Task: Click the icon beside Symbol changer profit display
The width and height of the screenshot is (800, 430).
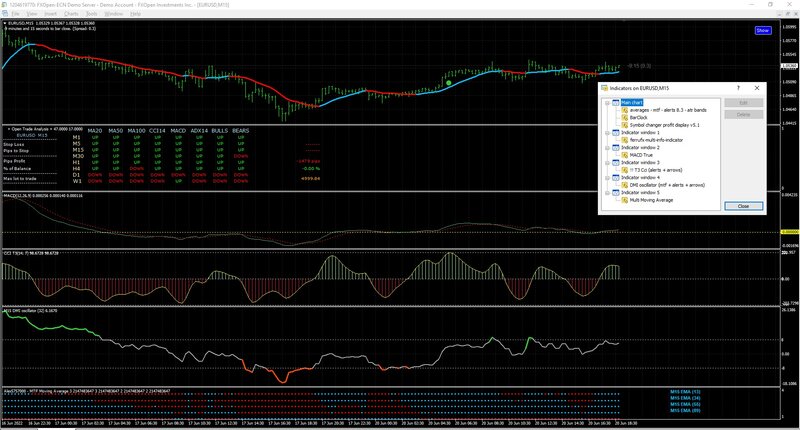Action: (x=624, y=125)
